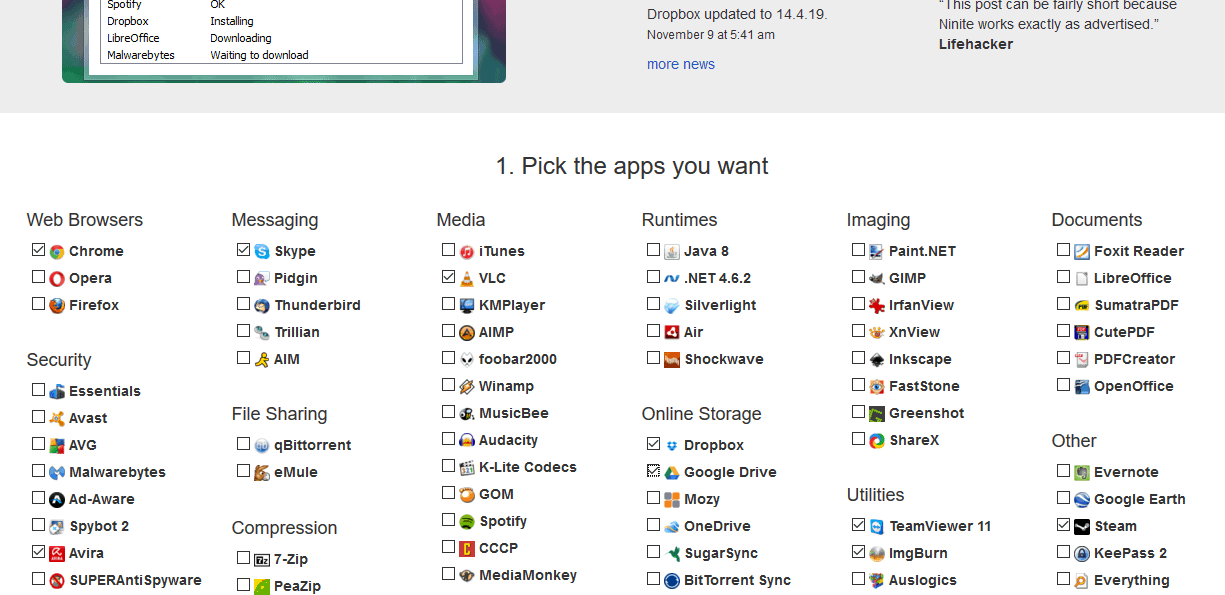Click the 7-Zip icon
The height and width of the screenshot is (595, 1225).
262,560
